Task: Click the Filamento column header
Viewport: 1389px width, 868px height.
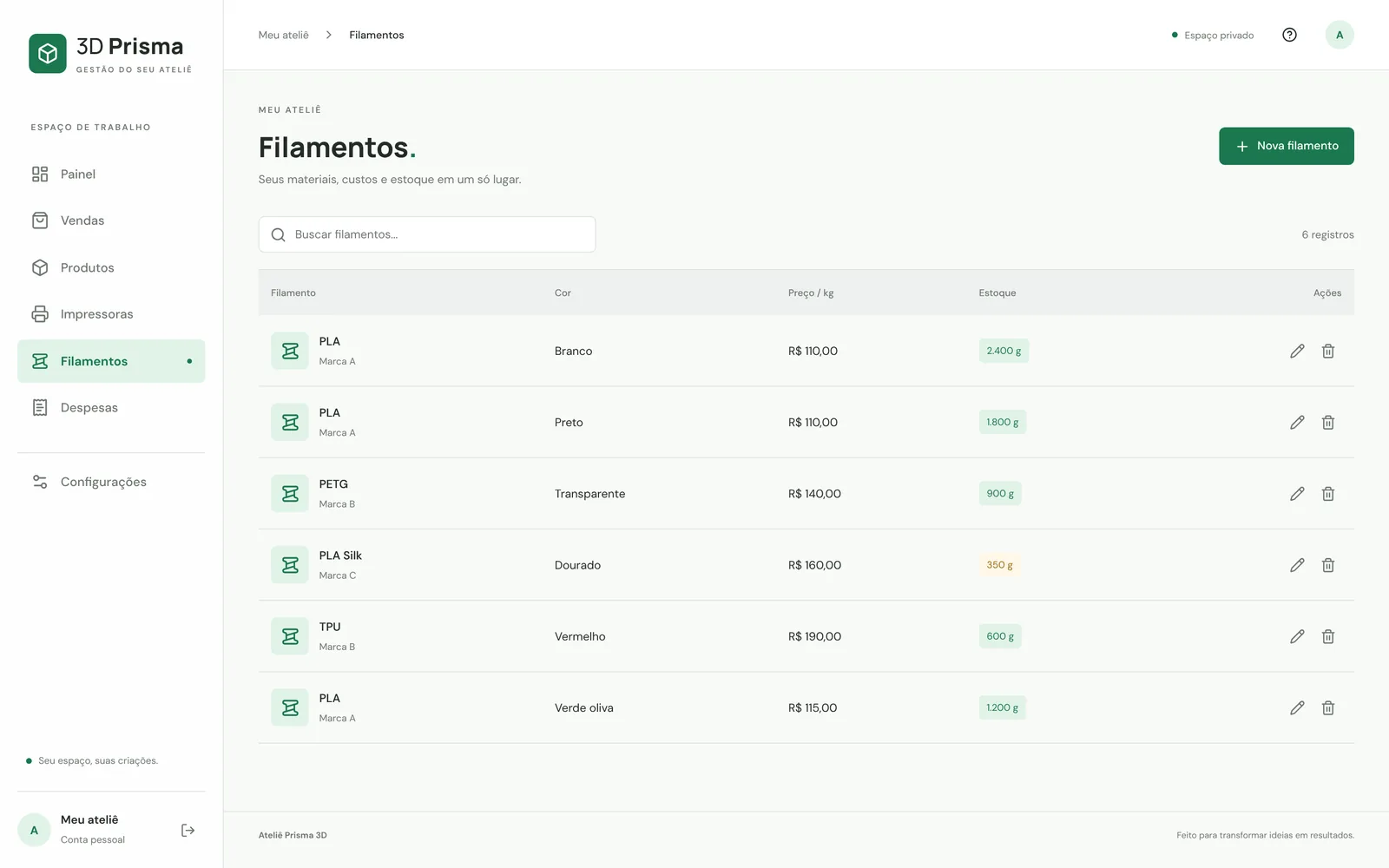Action: coord(293,293)
